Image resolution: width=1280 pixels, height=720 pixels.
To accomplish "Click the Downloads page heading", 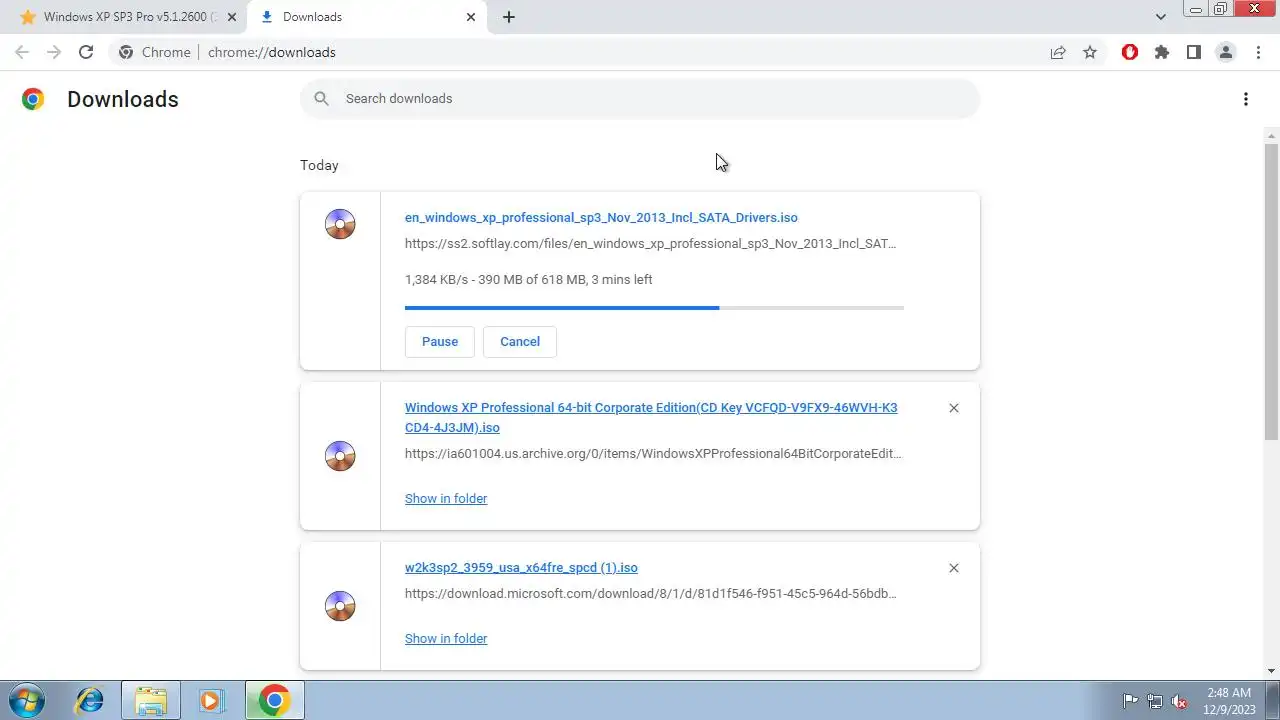I will [x=123, y=99].
